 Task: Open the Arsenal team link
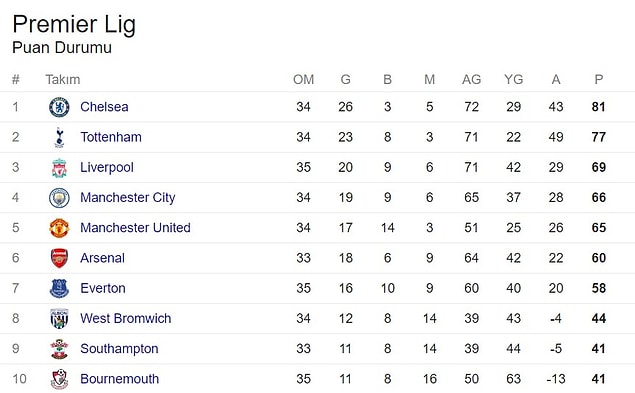[102, 258]
